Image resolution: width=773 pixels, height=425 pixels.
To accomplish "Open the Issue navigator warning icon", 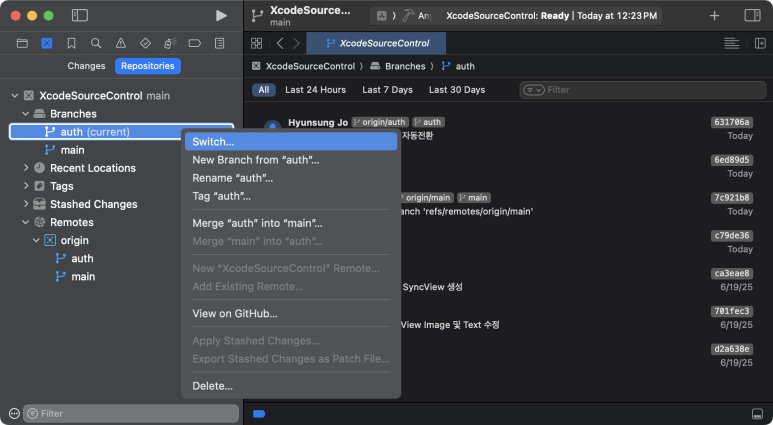I will (121, 43).
